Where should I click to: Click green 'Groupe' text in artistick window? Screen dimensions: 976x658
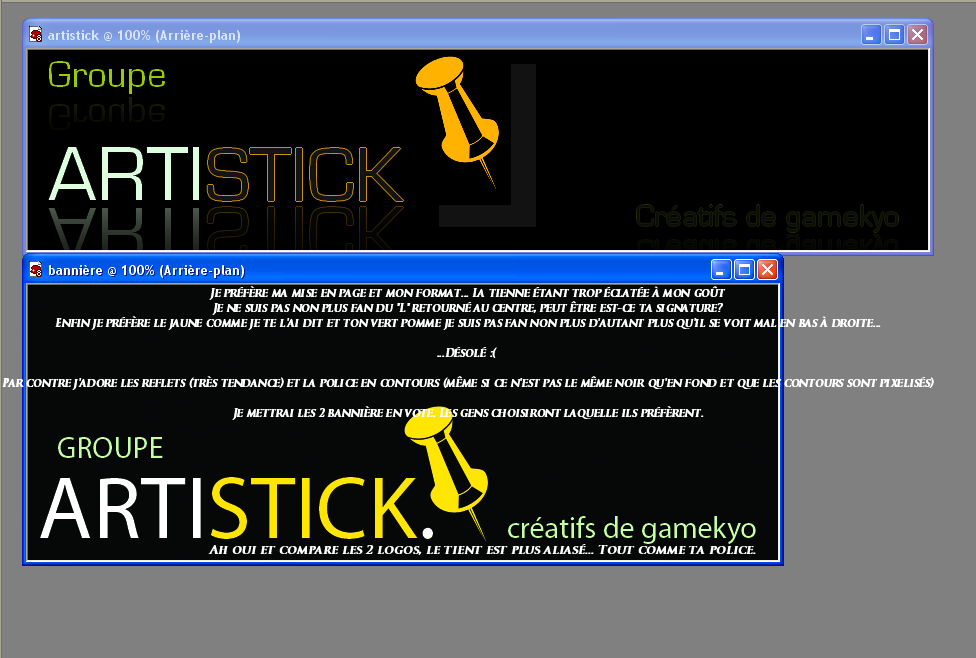106,77
